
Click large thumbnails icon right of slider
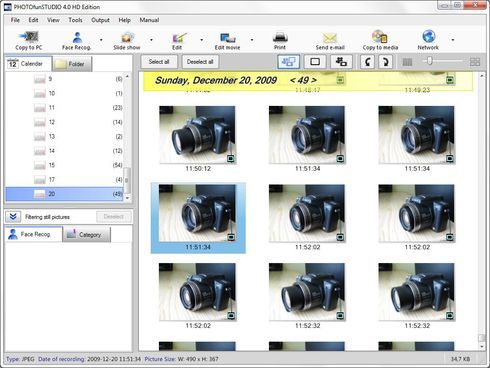click(x=475, y=62)
